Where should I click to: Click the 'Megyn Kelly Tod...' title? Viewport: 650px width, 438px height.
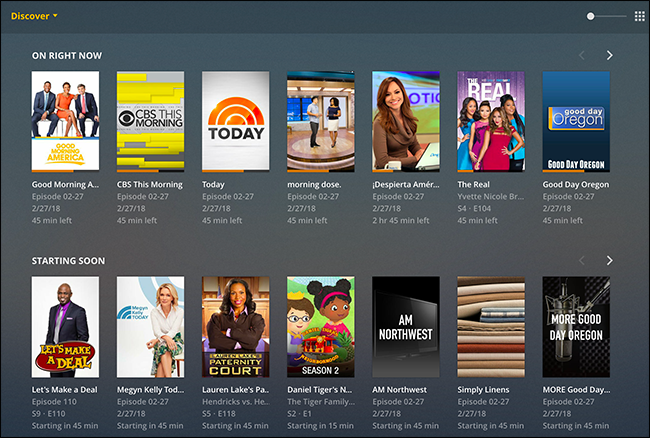pyautogui.click(x=150, y=390)
